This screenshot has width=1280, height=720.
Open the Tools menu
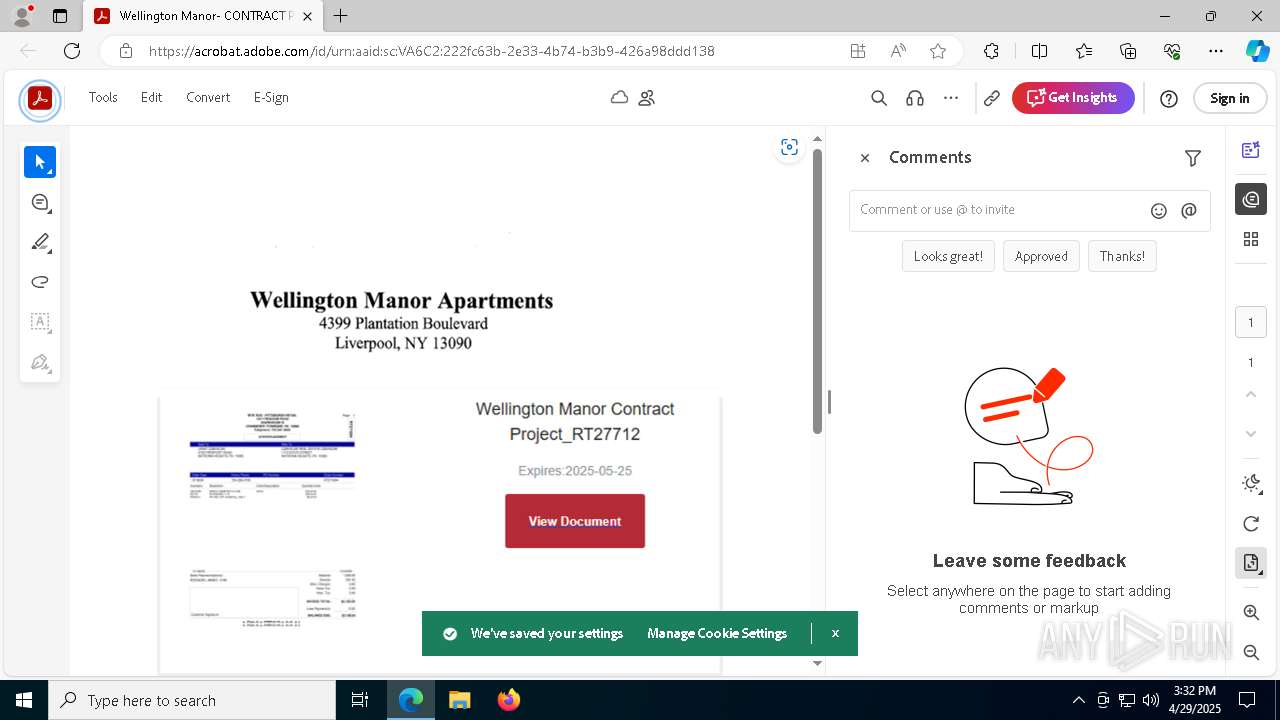103,98
